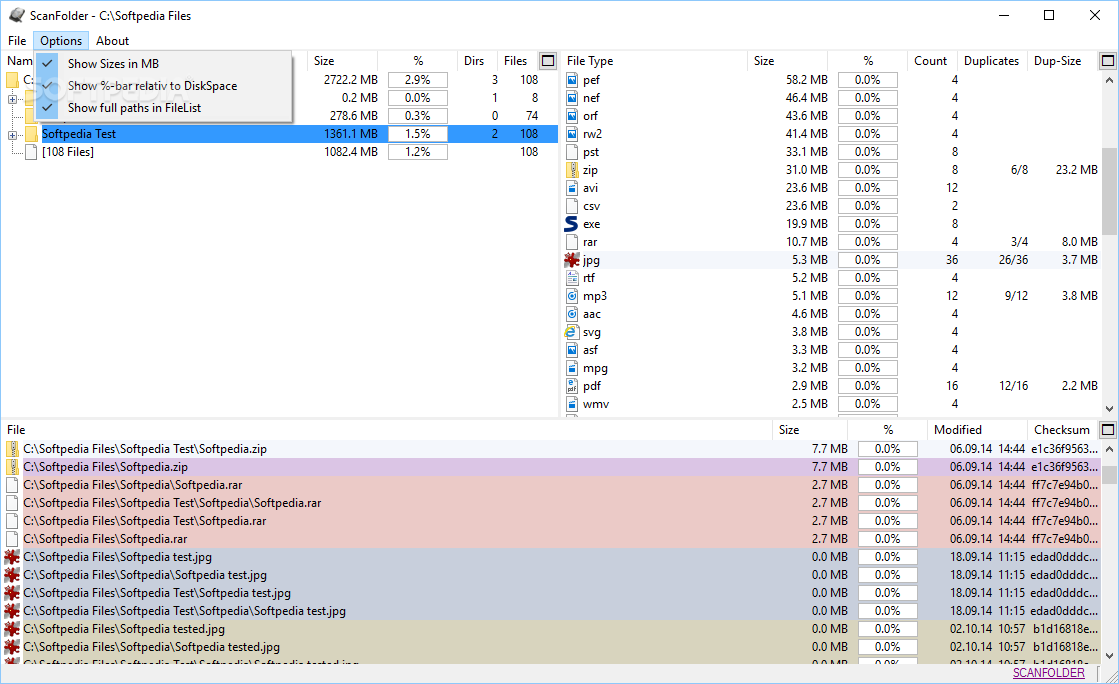Click scroll-down arrow of File list
The width and height of the screenshot is (1119, 684).
(1109, 655)
